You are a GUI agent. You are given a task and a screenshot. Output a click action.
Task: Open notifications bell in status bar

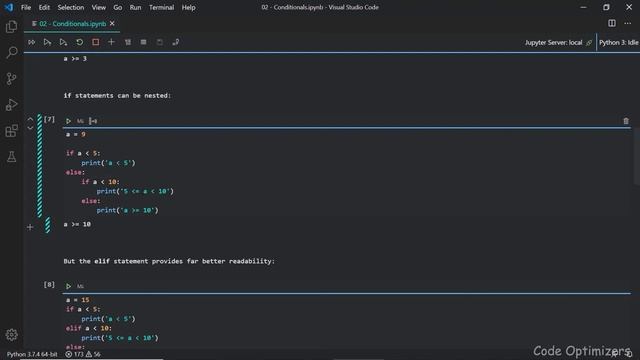tap(629, 354)
